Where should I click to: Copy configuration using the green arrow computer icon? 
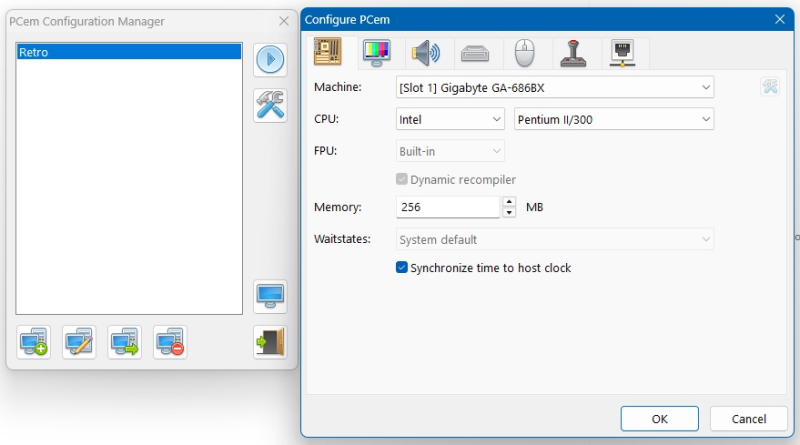point(124,342)
